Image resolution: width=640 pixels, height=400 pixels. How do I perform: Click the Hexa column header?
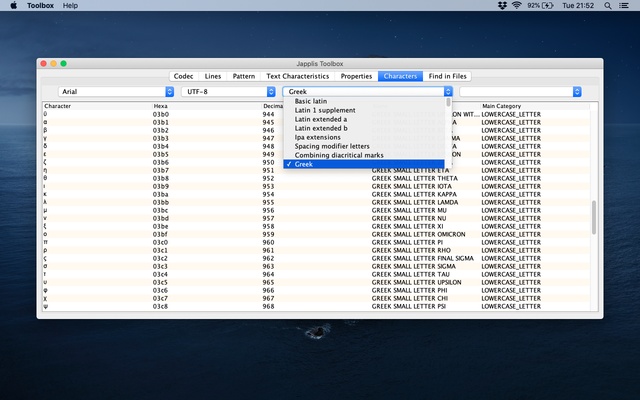(207, 106)
